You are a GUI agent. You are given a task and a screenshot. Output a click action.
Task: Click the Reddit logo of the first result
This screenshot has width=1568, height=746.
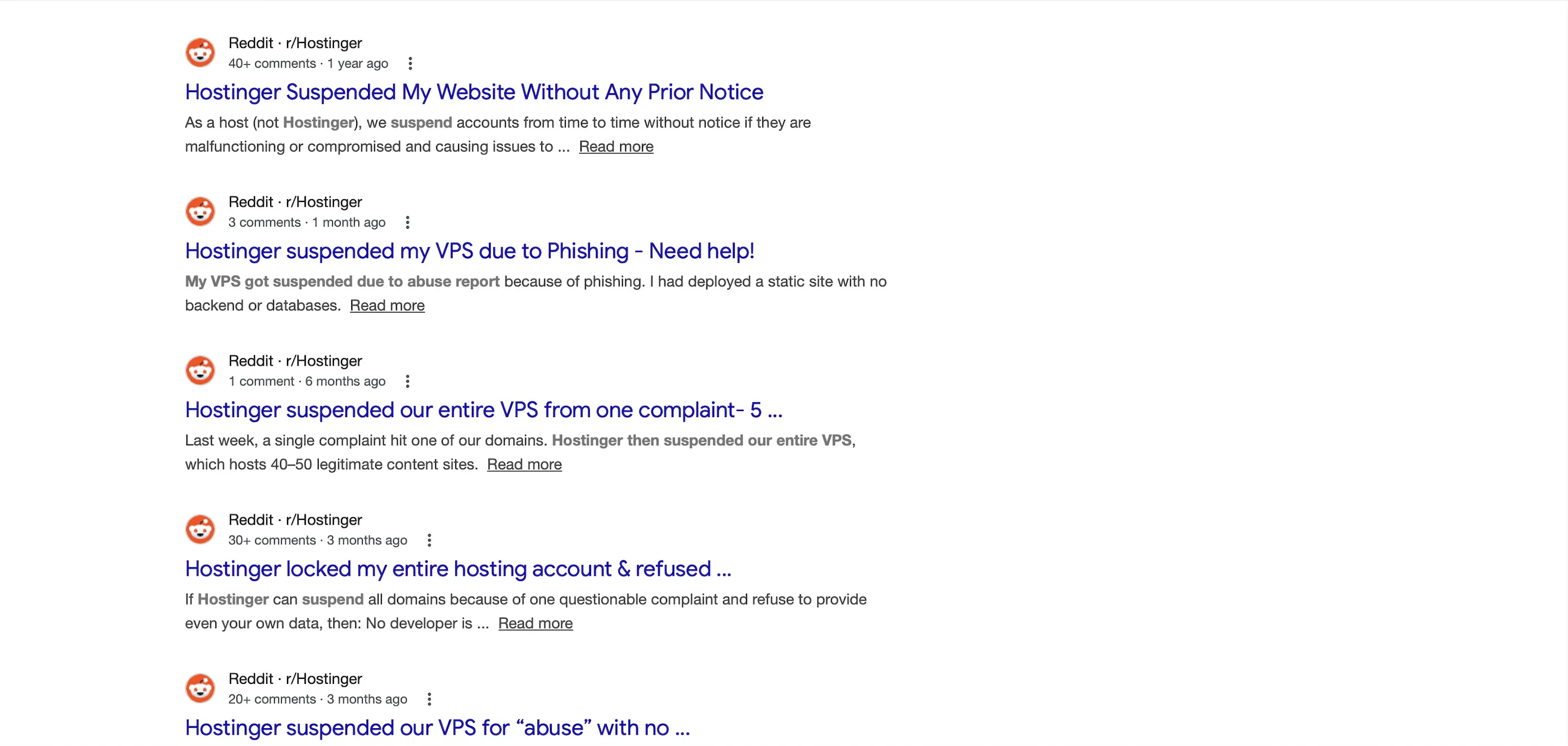(200, 53)
